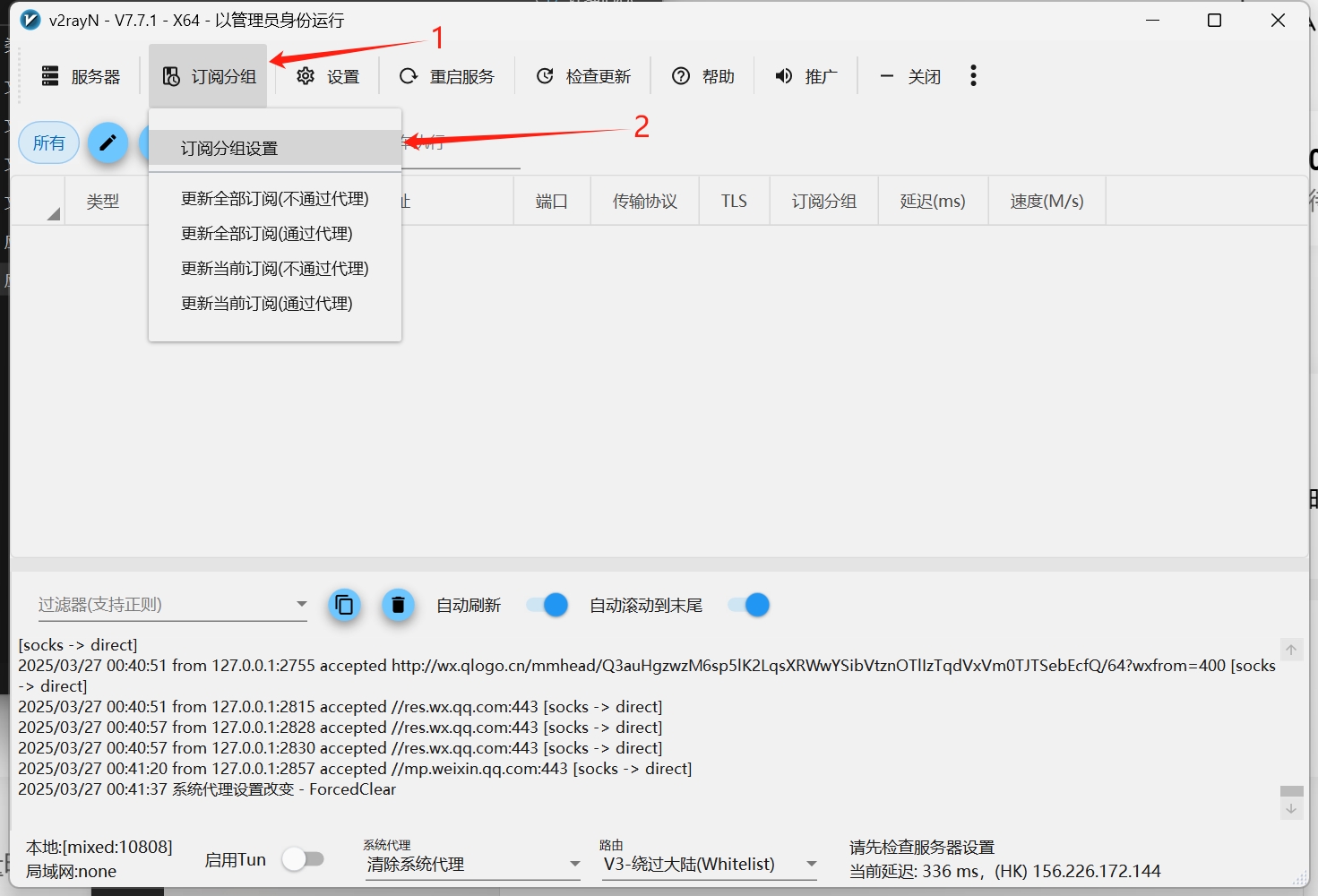Open the three-dot overflow menu
This screenshot has width=1318, height=896.
(x=973, y=76)
